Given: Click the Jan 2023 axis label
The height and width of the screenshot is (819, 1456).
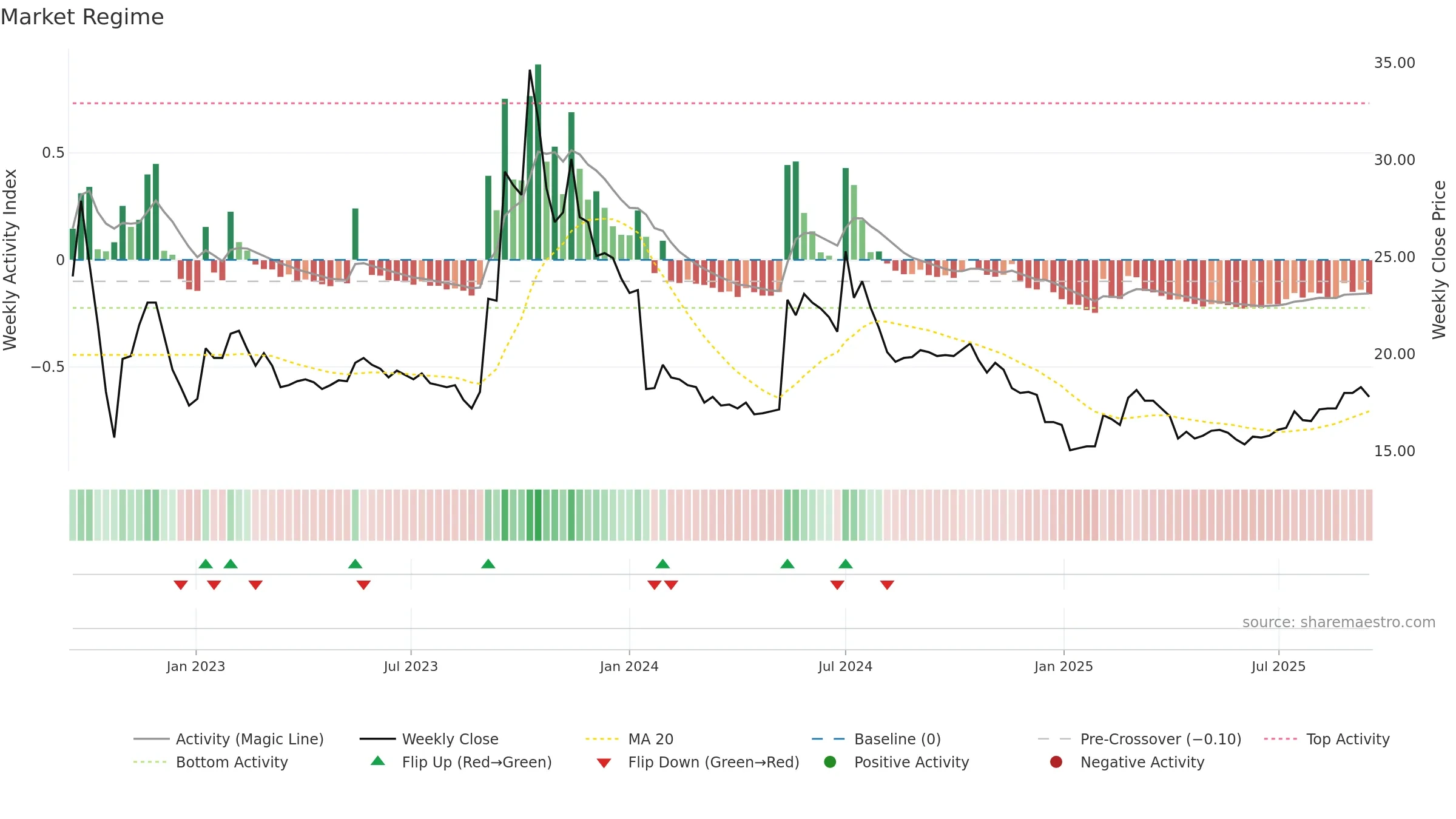Looking at the screenshot, I should 196,666.
